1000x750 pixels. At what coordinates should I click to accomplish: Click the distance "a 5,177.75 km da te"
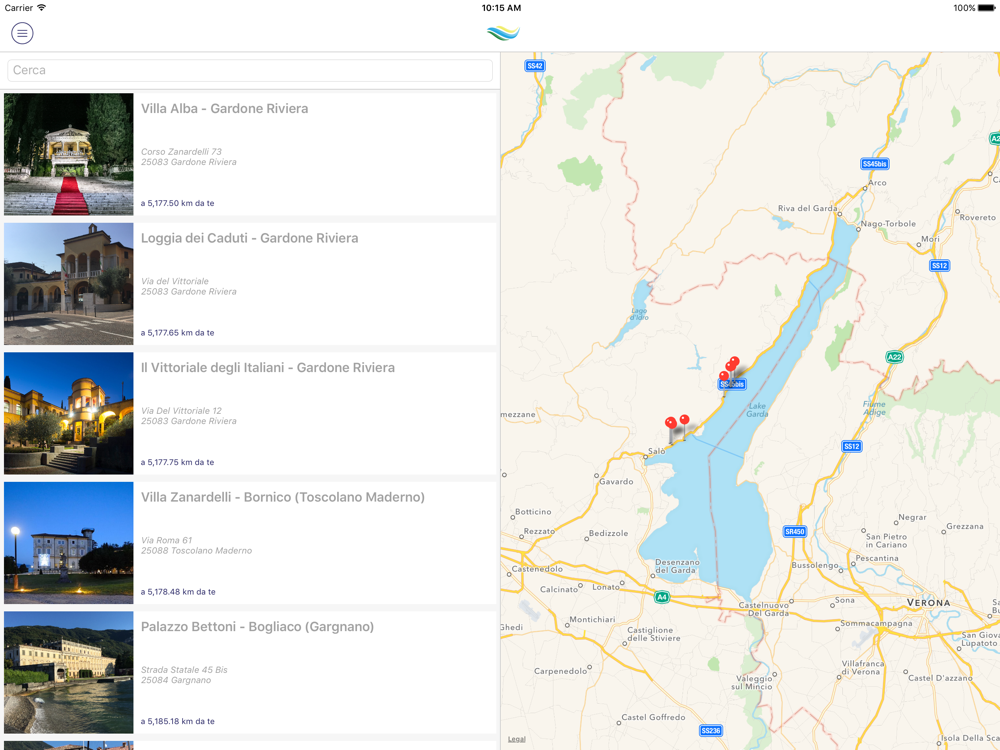(x=177, y=462)
